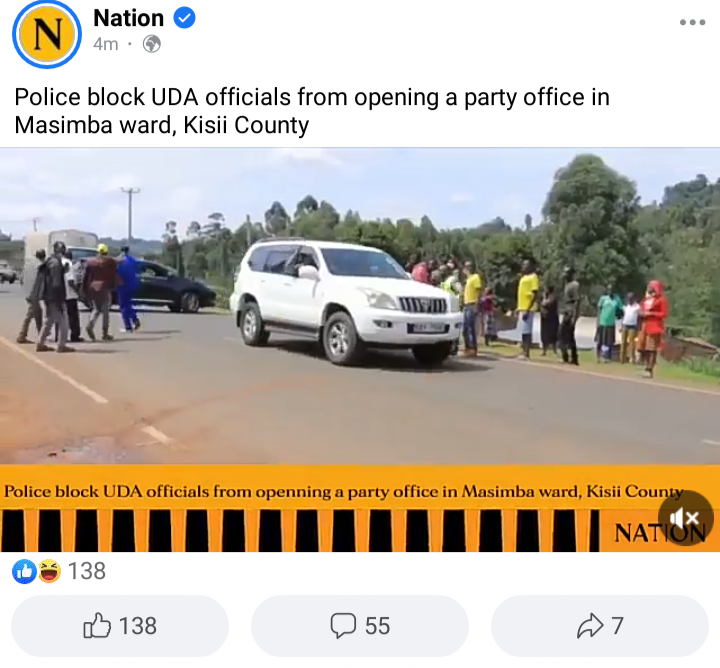Play the video of the white SUV

[360, 305]
